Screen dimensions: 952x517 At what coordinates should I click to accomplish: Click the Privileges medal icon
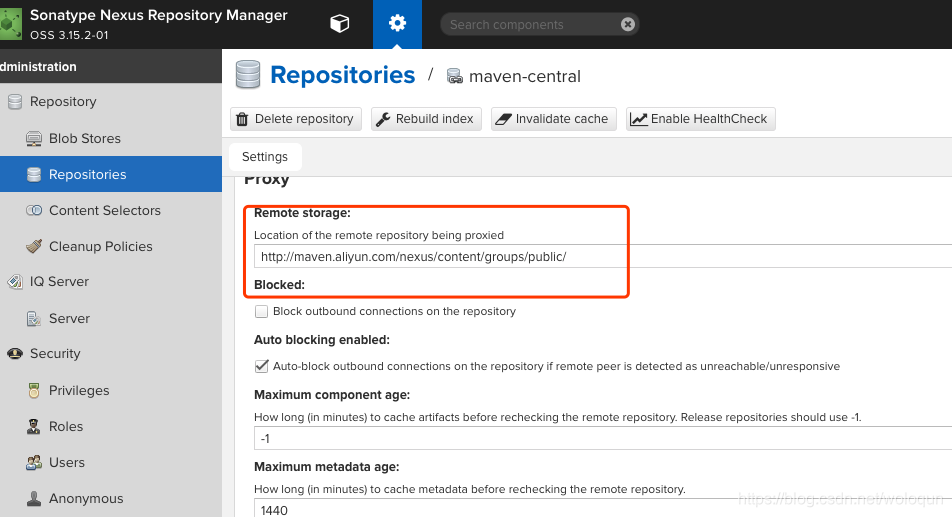pos(33,391)
